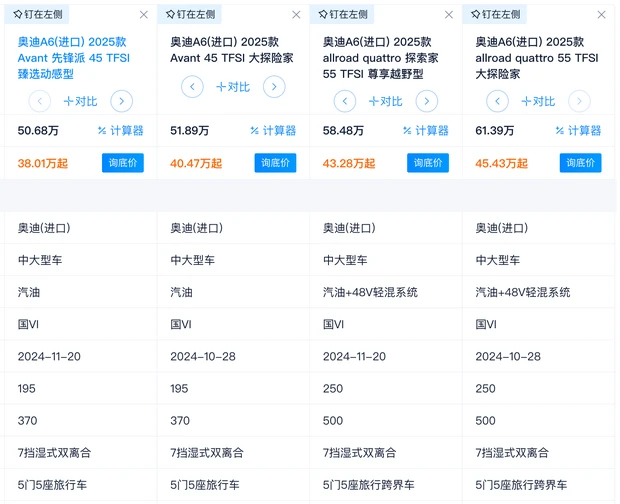This screenshot has height=504, width=620.
Task: Go to previous model in second column
Action: (193, 88)
